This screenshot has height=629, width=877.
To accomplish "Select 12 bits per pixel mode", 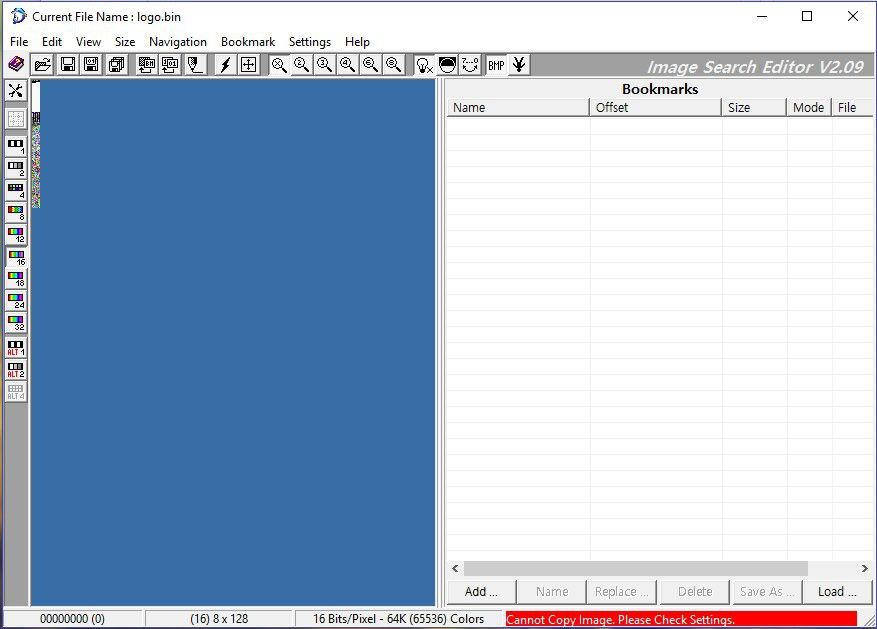I will click(16, 235).
